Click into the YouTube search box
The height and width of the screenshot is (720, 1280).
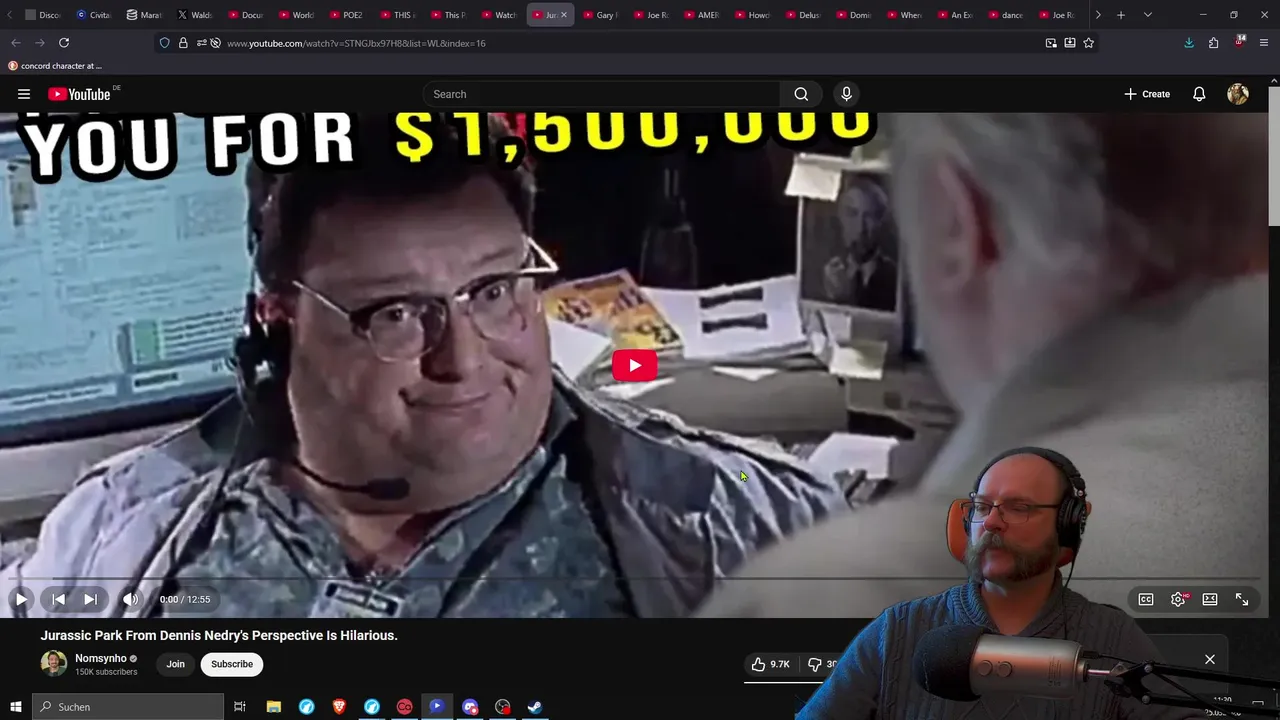601,94
